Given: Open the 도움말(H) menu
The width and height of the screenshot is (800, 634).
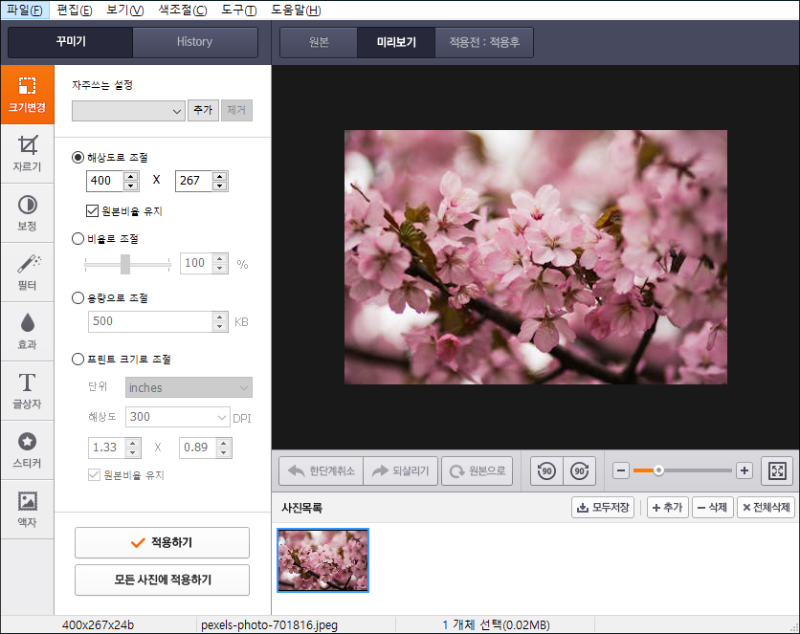Looking at the screenshot, I should [296, 10].
